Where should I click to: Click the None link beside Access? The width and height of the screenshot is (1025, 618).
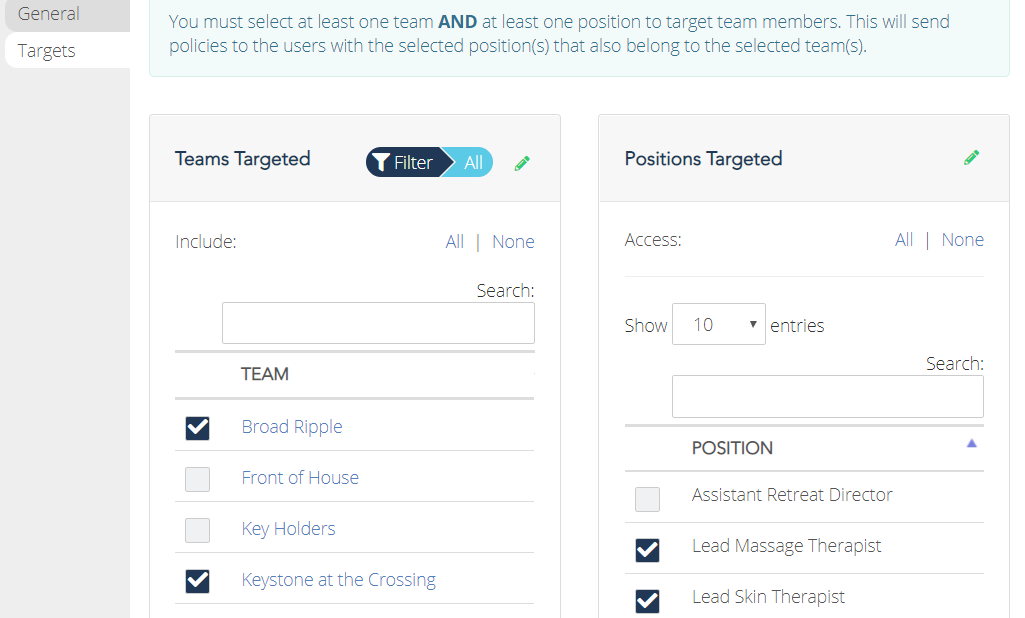tap(962, 240)
